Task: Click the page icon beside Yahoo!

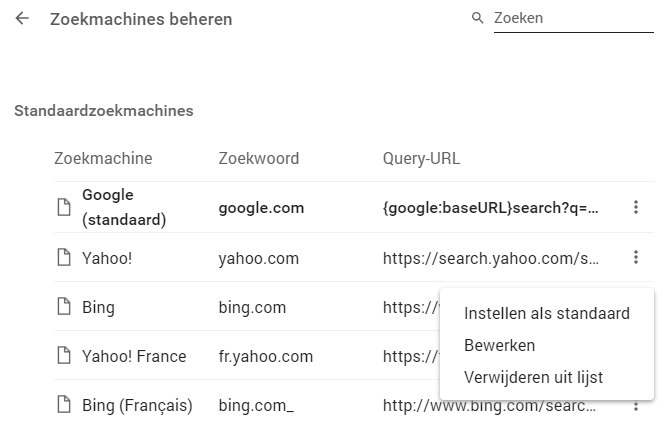Action: click(64, 258)
